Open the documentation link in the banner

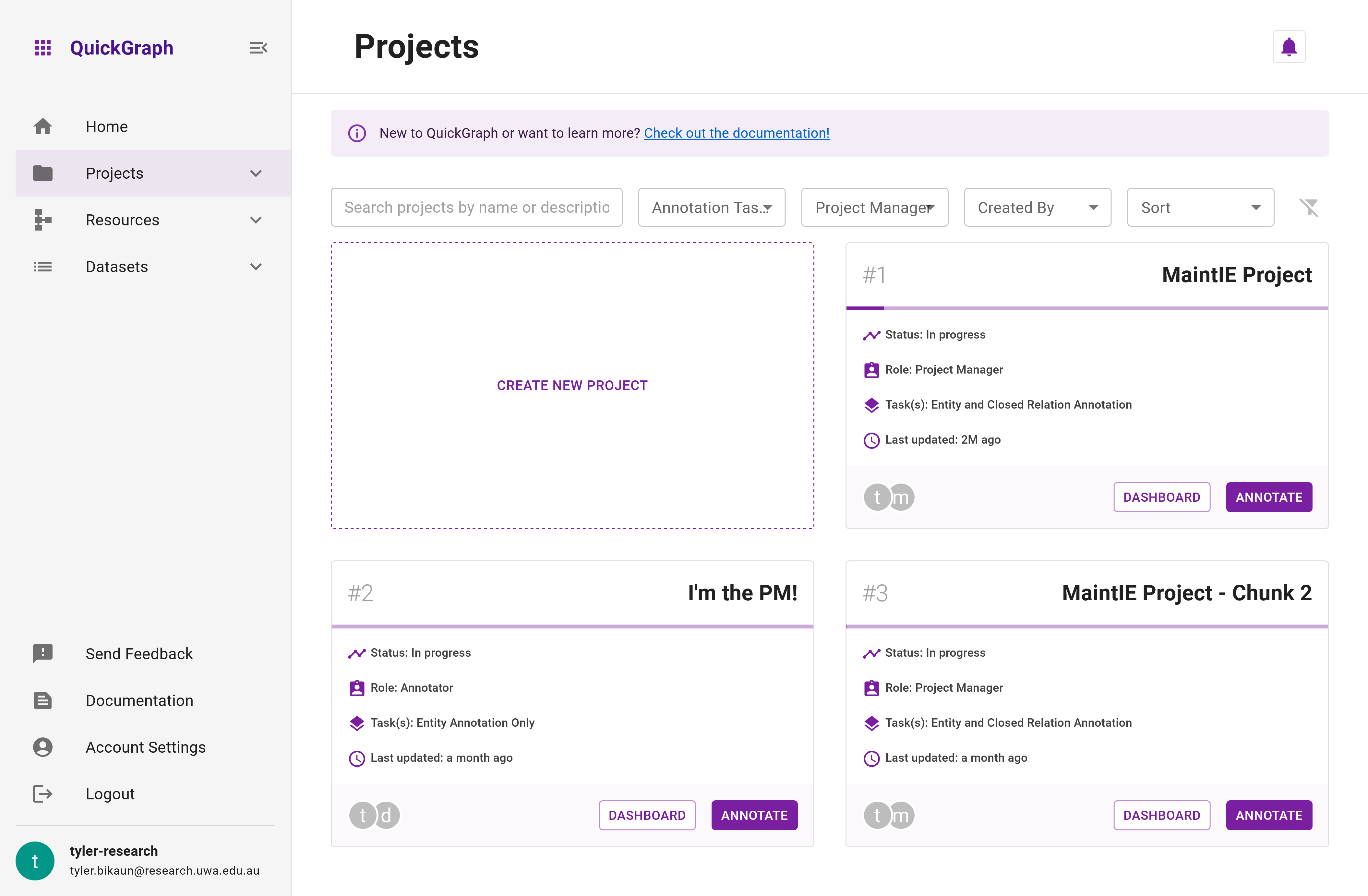(x=736, y=133)
